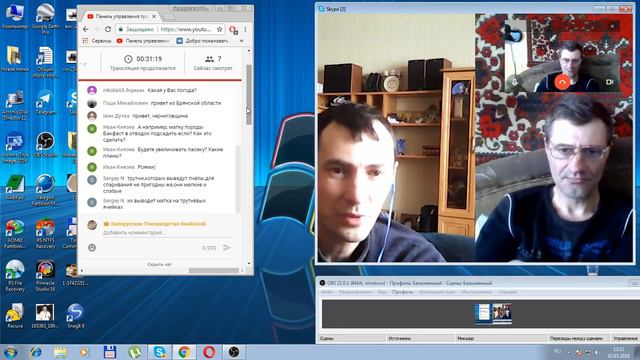Image resolution: width=640 pixels, height=360 pixels.
Task: Open the Коллекция сцен menu in OBS
Action: coord(437,292)
